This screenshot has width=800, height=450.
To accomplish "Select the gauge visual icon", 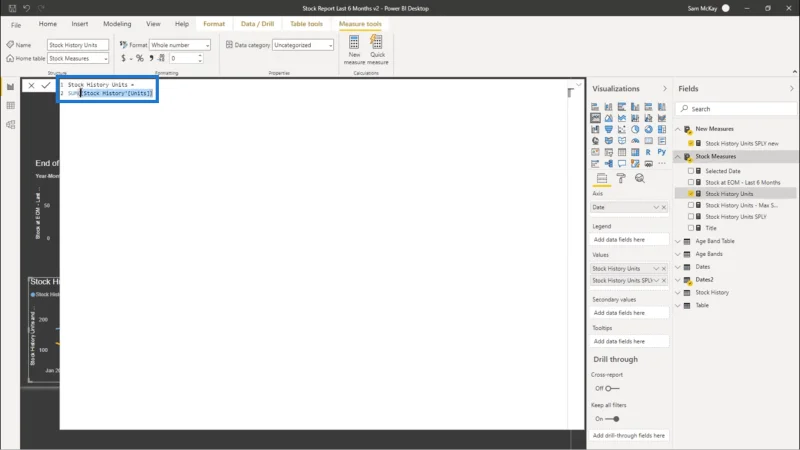I will click(635, 140).
